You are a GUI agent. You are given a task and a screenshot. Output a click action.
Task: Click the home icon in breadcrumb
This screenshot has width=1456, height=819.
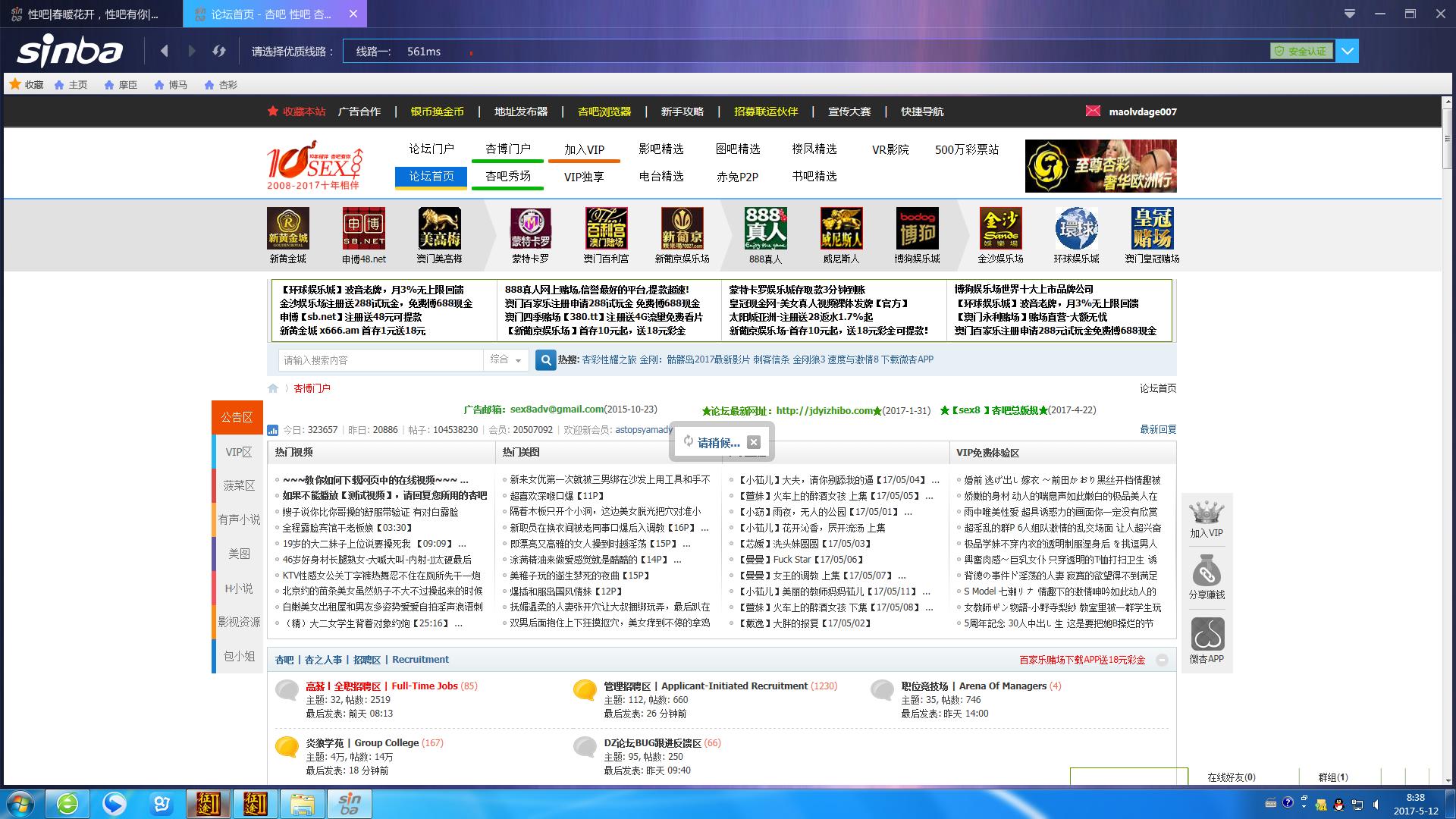click(273, 388)
